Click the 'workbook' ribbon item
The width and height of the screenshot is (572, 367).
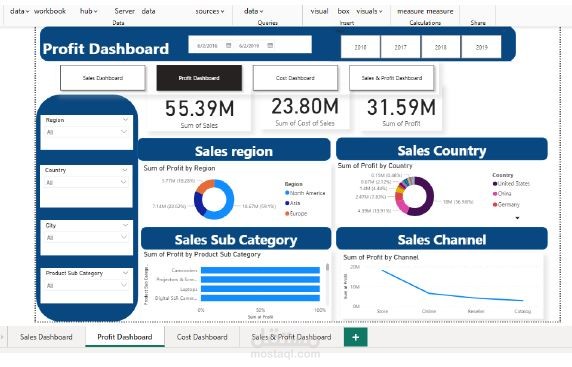pyautogui.click(x=50, y=11)
